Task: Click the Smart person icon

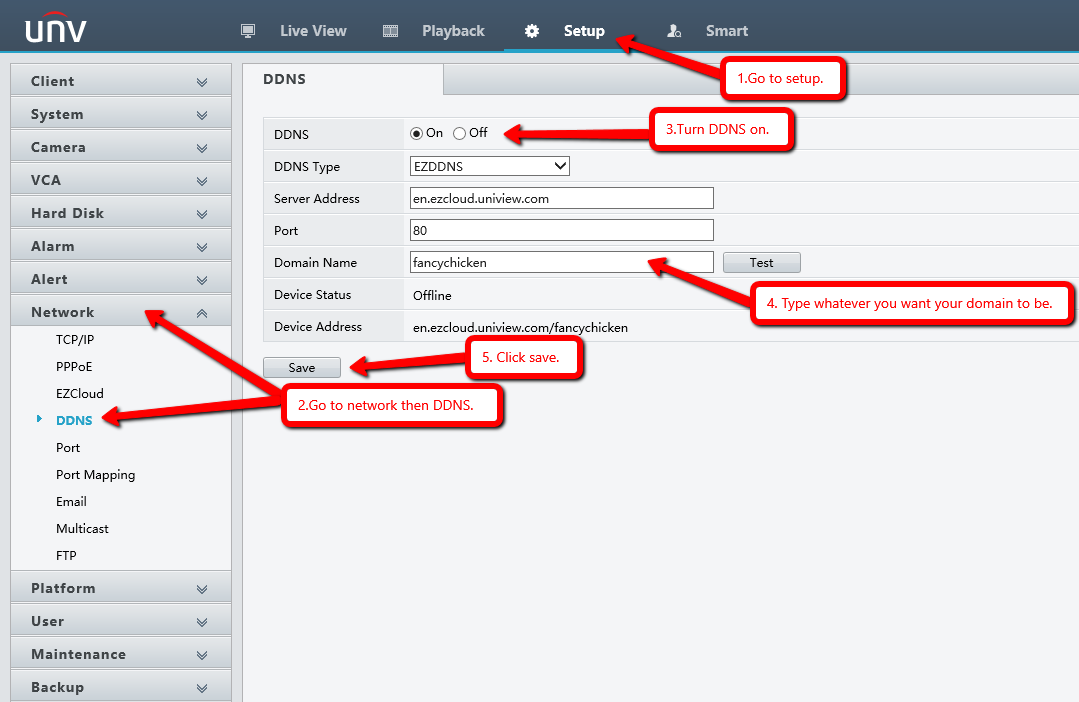Action: click(x=674, y=31)
